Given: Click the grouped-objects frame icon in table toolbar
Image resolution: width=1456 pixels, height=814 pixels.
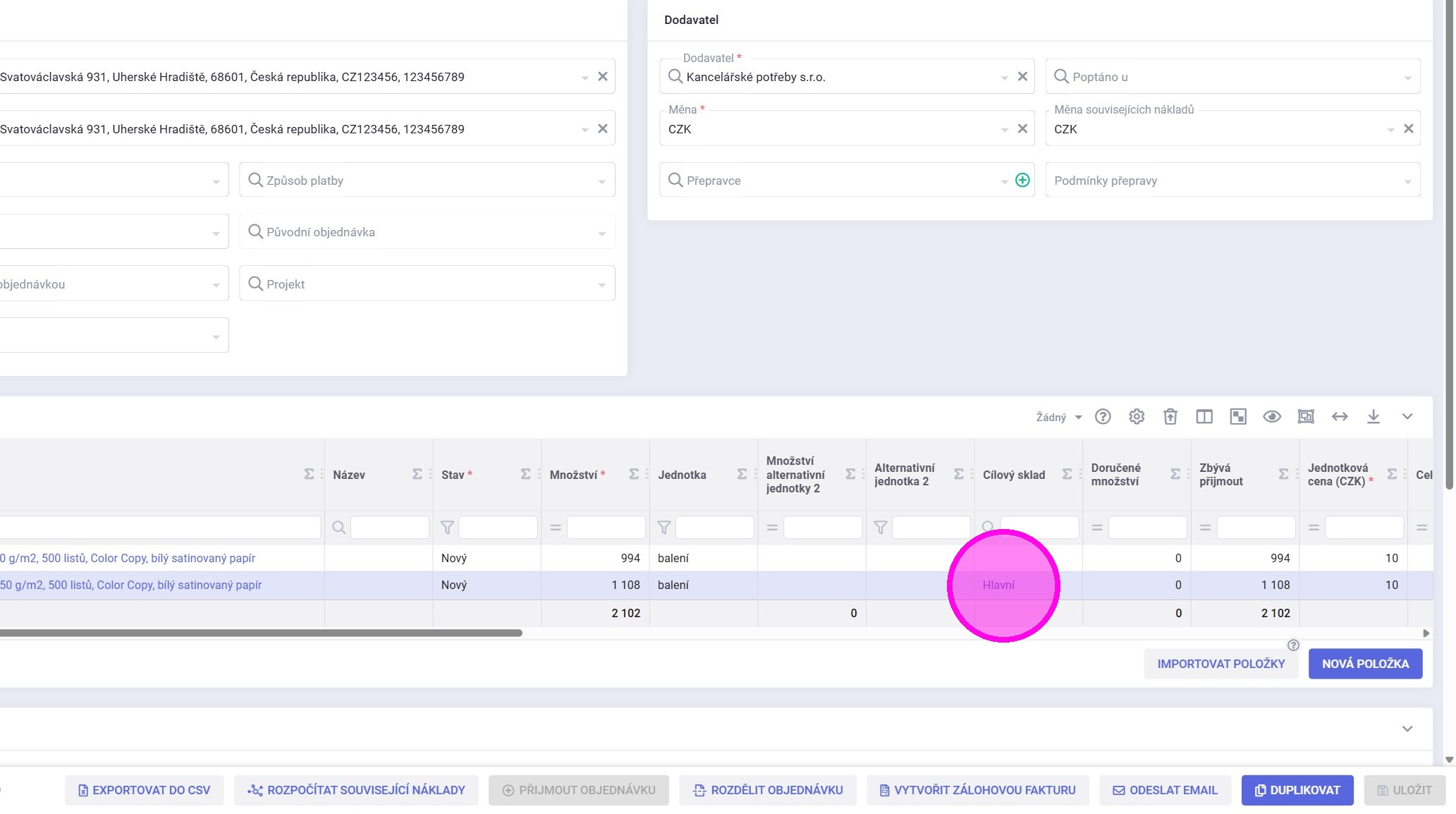Looking at the screenshot, I should point(1305,417).
